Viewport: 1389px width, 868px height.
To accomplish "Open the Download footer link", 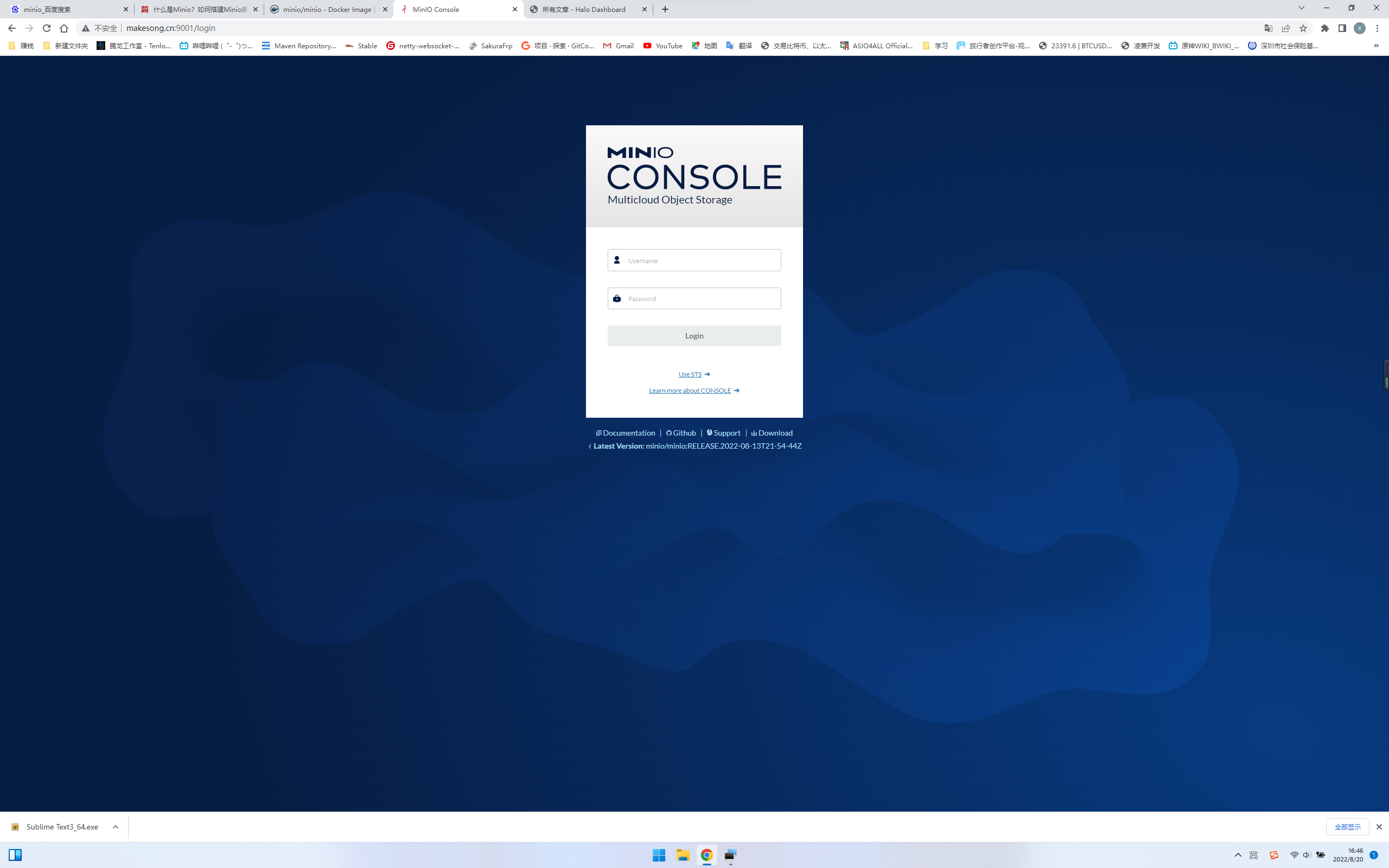I will [772, 433].
